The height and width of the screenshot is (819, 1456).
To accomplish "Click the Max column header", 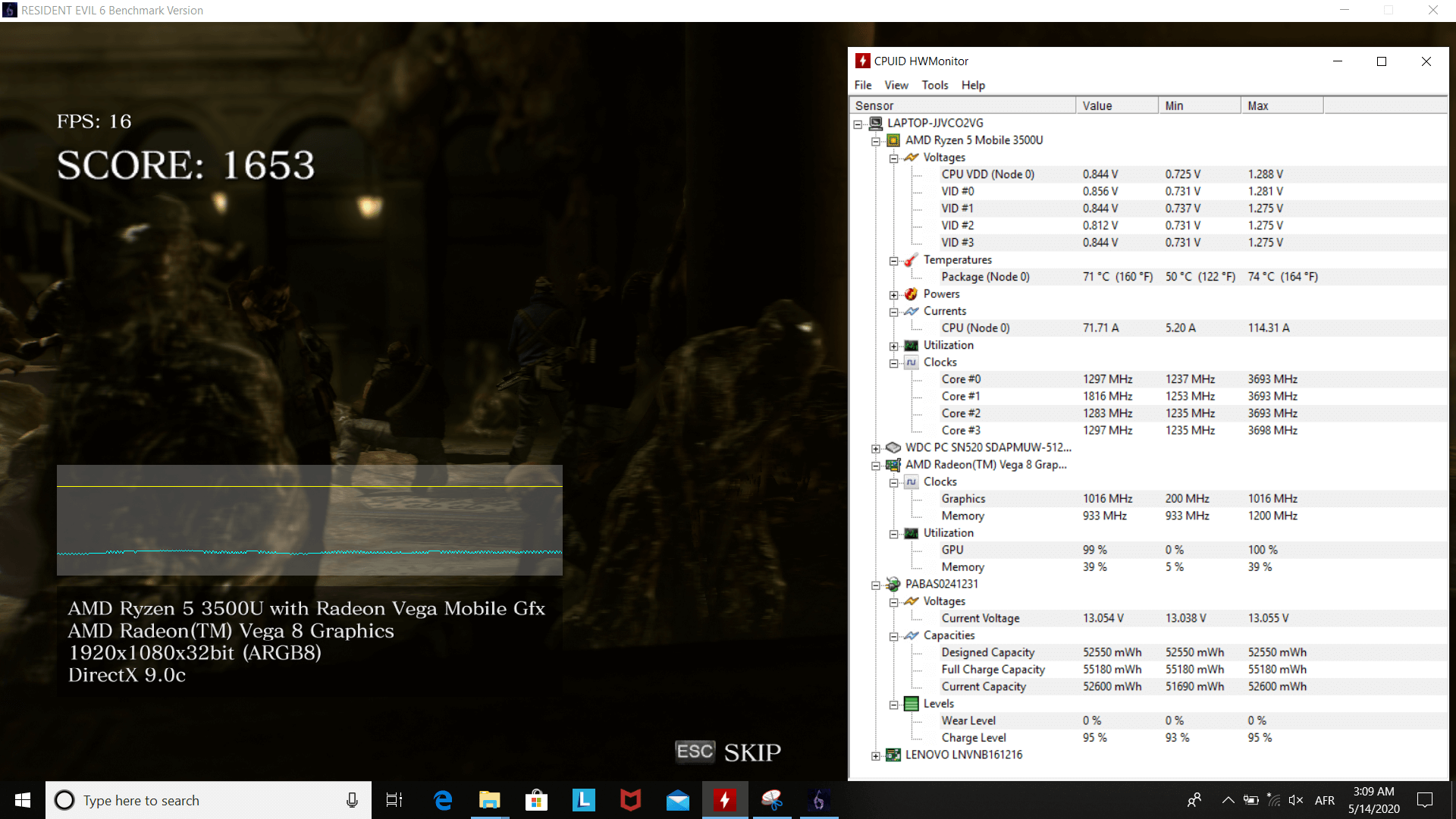I will click(1282, 105).
